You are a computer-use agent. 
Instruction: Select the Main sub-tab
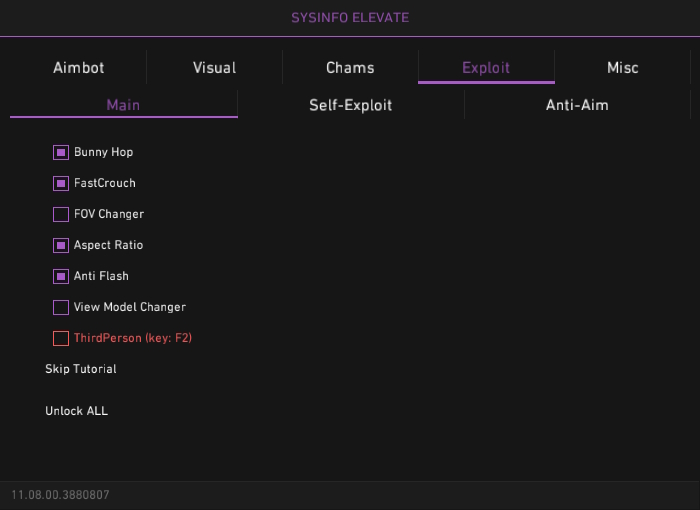(123, 105)
